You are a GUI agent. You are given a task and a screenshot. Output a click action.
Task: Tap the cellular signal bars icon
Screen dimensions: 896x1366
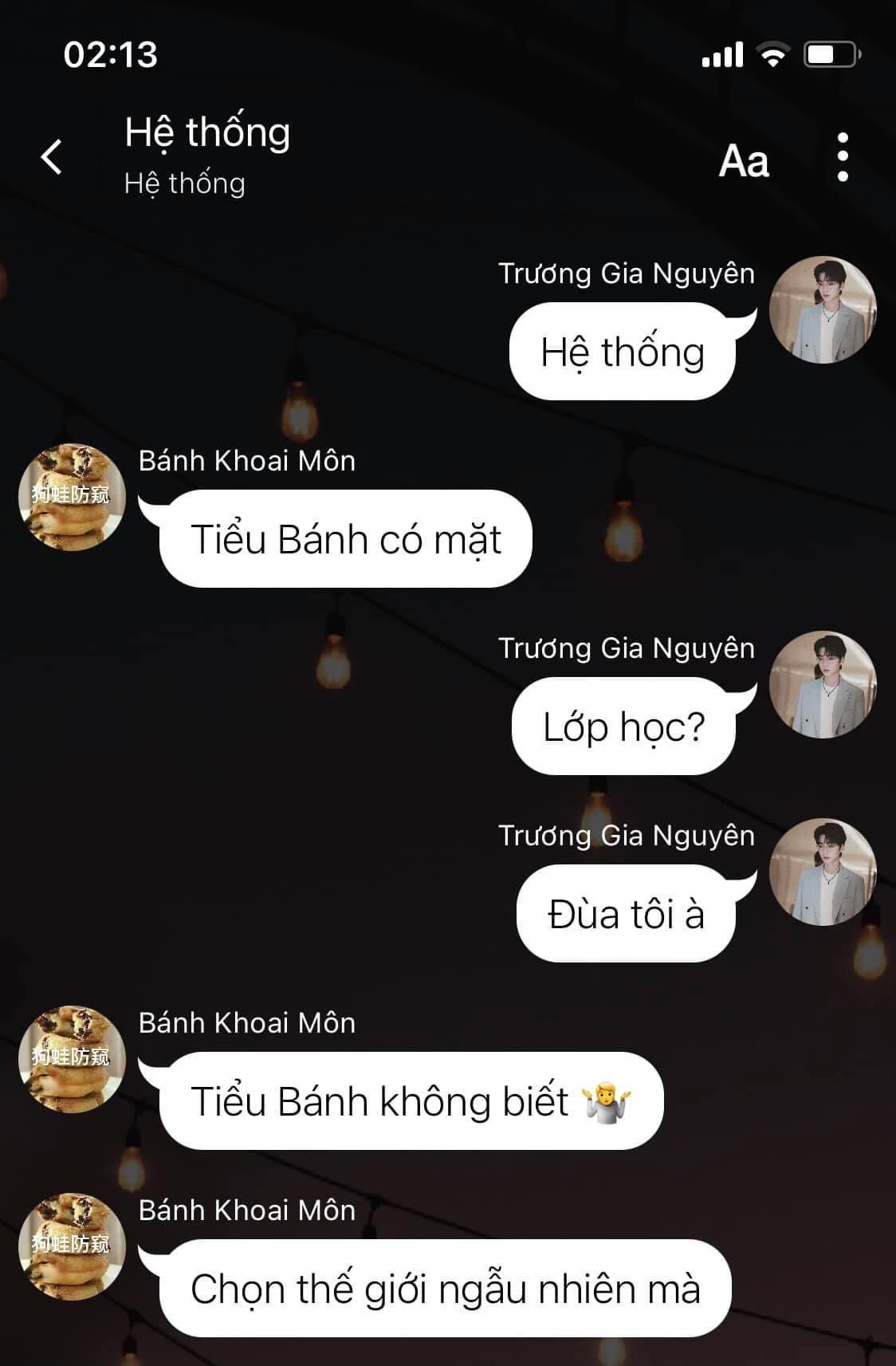point(722,54)
